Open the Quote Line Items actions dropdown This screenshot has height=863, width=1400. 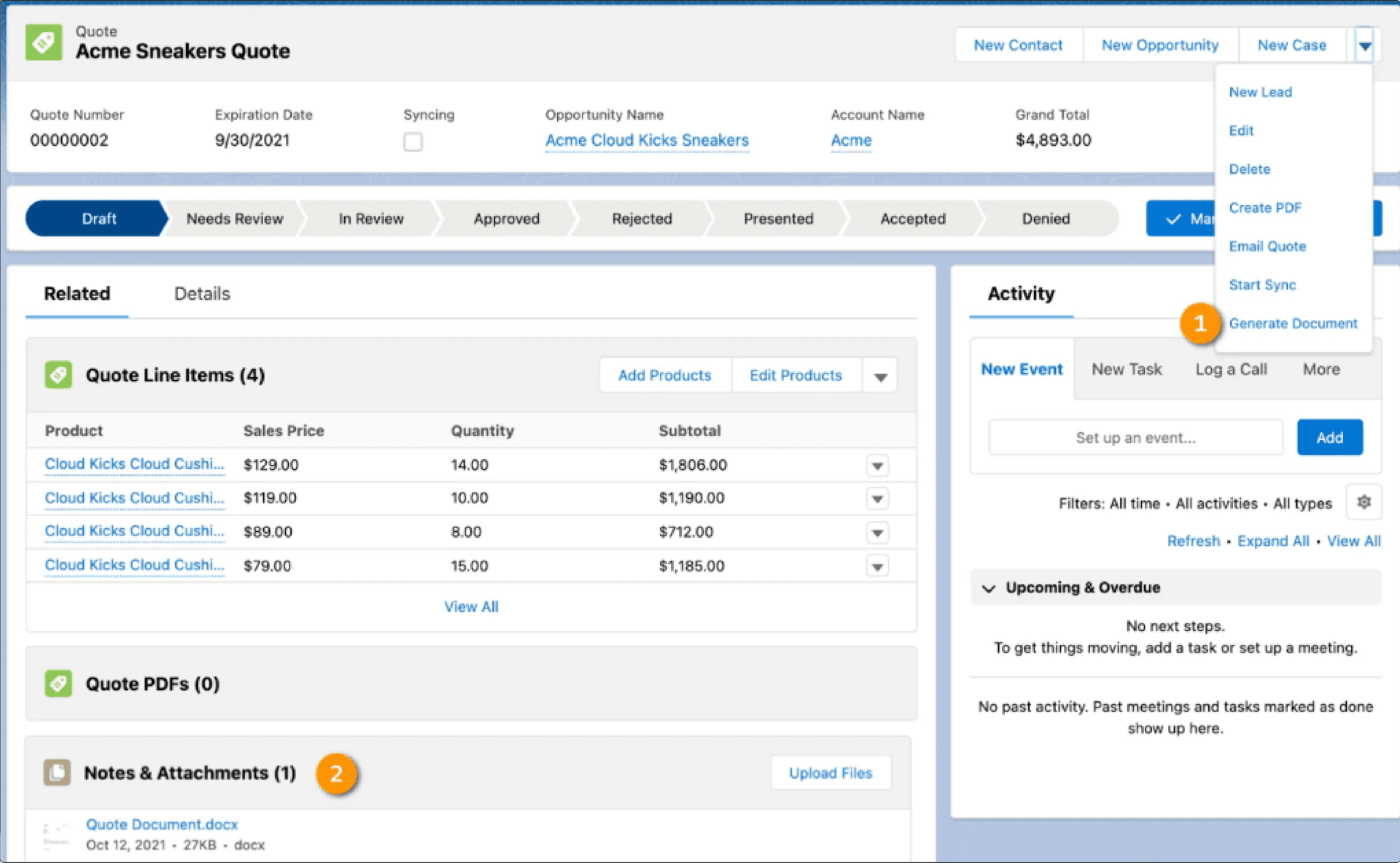[880, 376]
